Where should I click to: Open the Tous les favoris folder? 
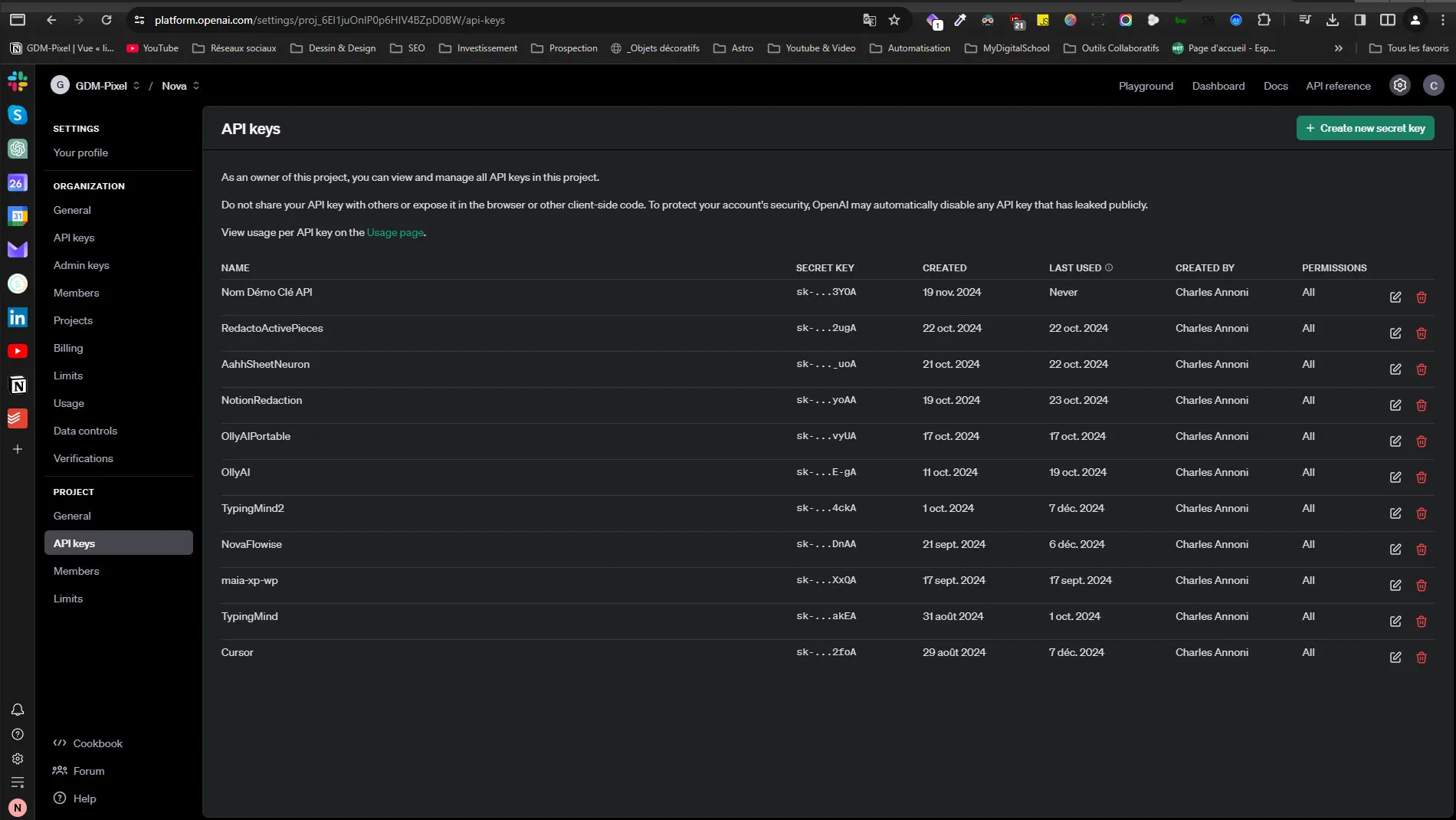[1408, 48]
